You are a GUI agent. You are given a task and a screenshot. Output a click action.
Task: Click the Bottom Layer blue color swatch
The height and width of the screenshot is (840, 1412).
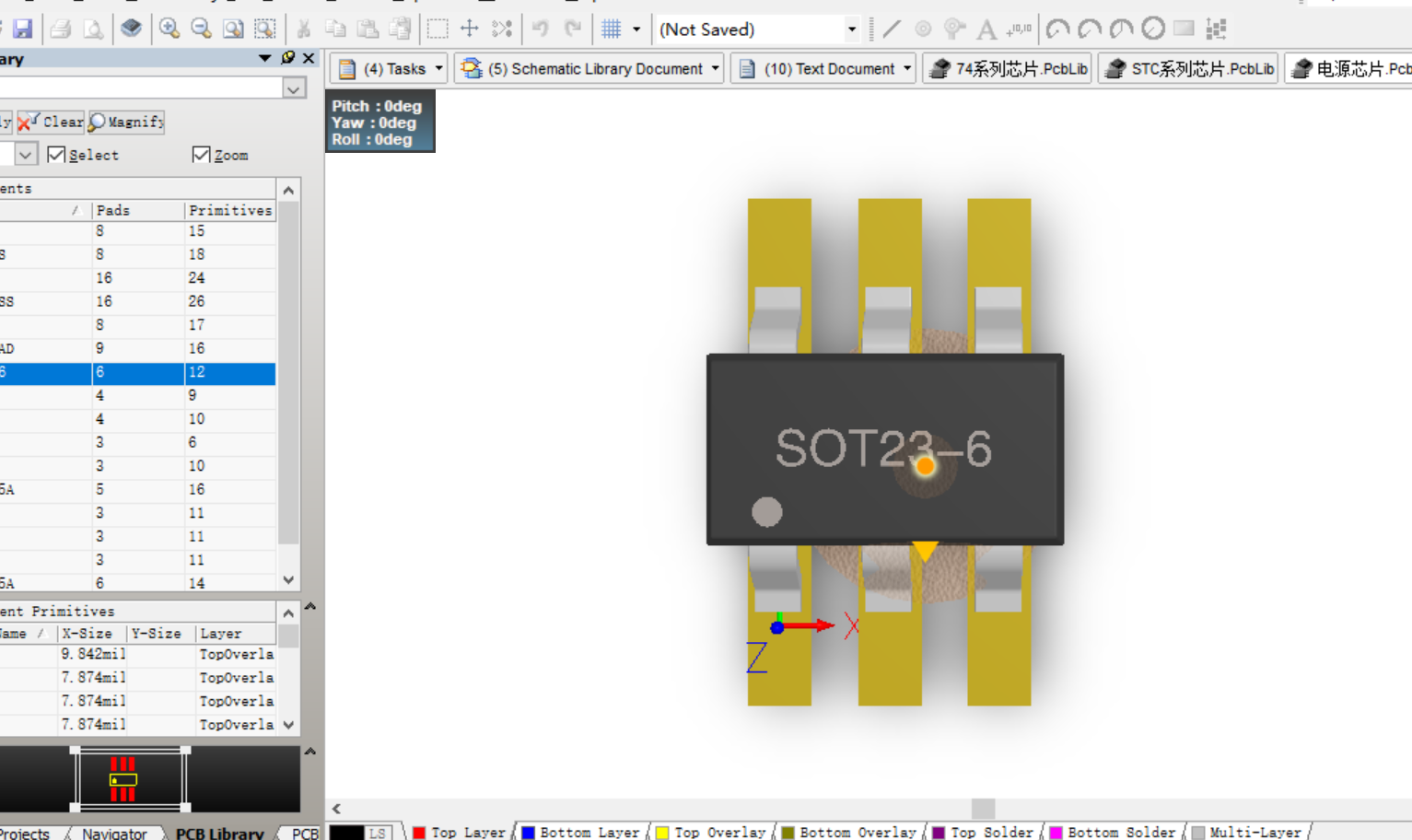pyautogui.click(x=528, y=833)
